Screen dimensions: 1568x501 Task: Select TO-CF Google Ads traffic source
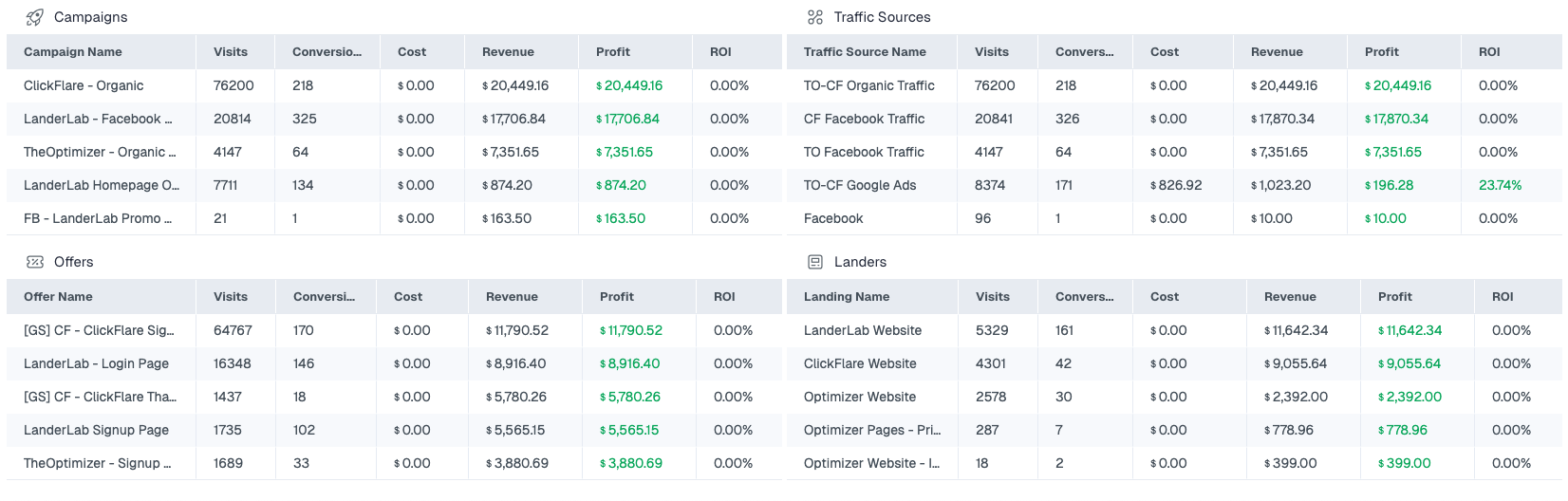coord(860,185)
